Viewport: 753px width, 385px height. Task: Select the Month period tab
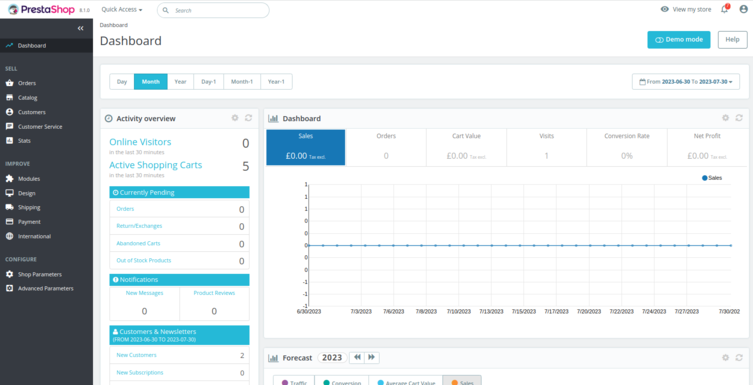(x=151, y=82)
